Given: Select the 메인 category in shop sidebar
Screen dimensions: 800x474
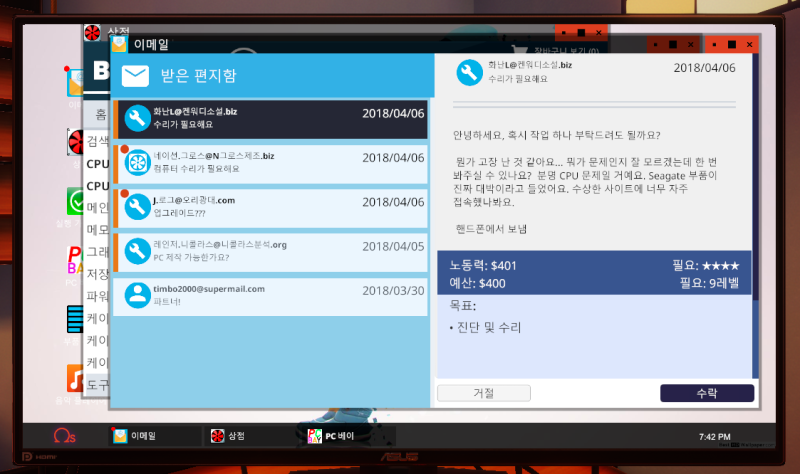Looking at the screenshot, I should click(97, 207).
